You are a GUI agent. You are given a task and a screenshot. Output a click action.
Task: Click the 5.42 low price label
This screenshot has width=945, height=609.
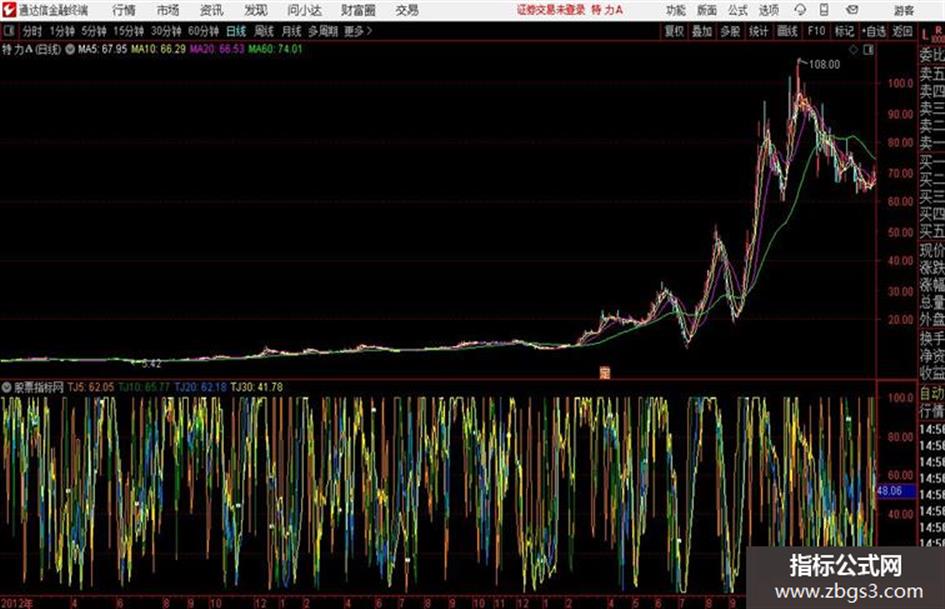point(151,364)
